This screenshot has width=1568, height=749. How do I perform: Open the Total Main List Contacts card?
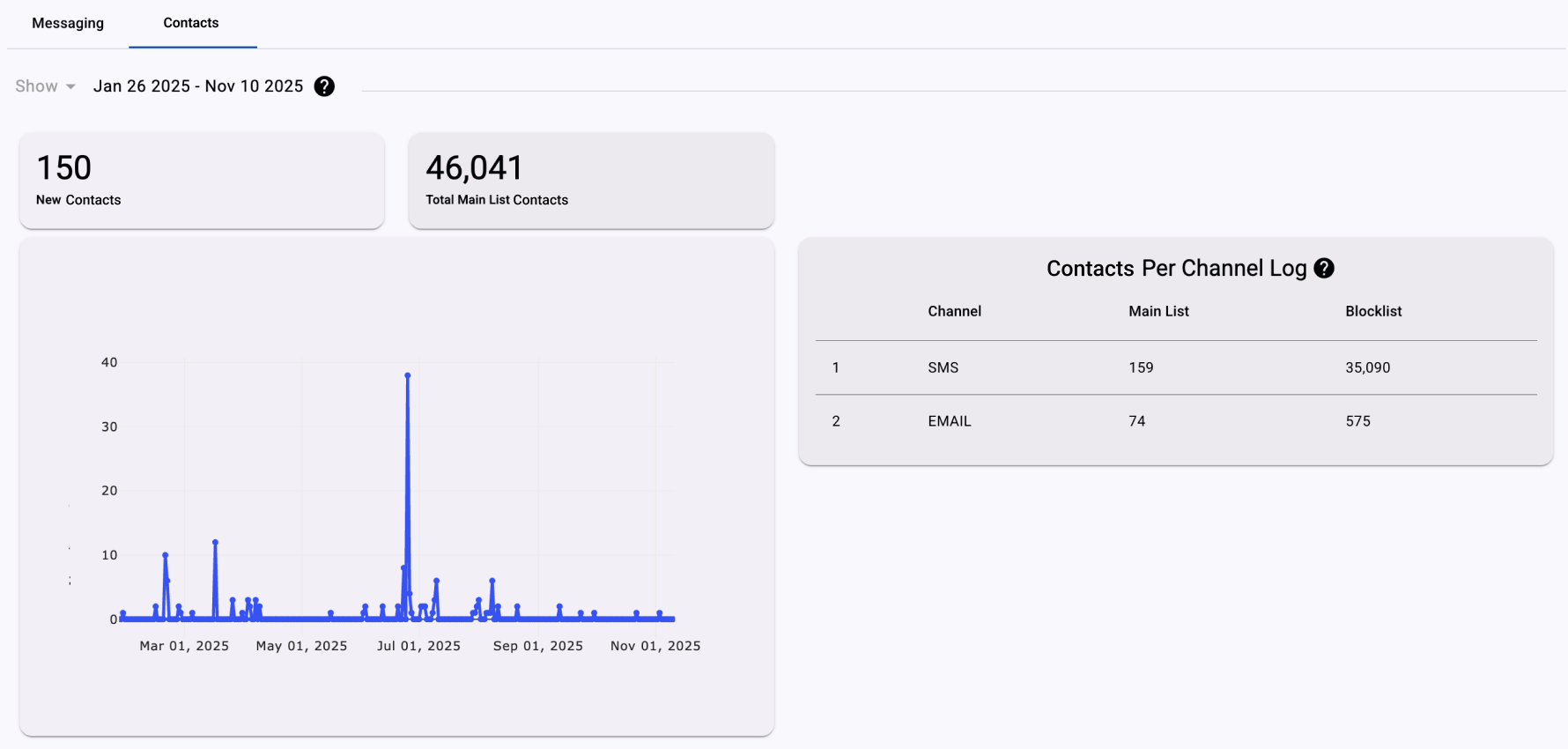coord(591,180)
